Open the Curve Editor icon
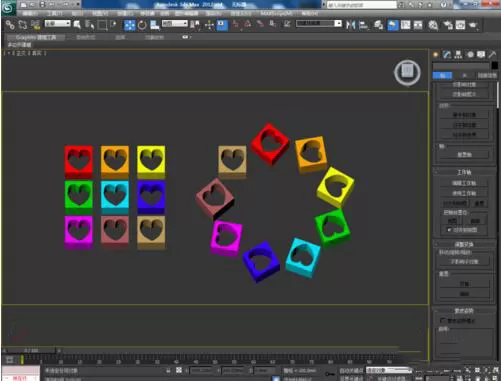 (x=406, y=25)
